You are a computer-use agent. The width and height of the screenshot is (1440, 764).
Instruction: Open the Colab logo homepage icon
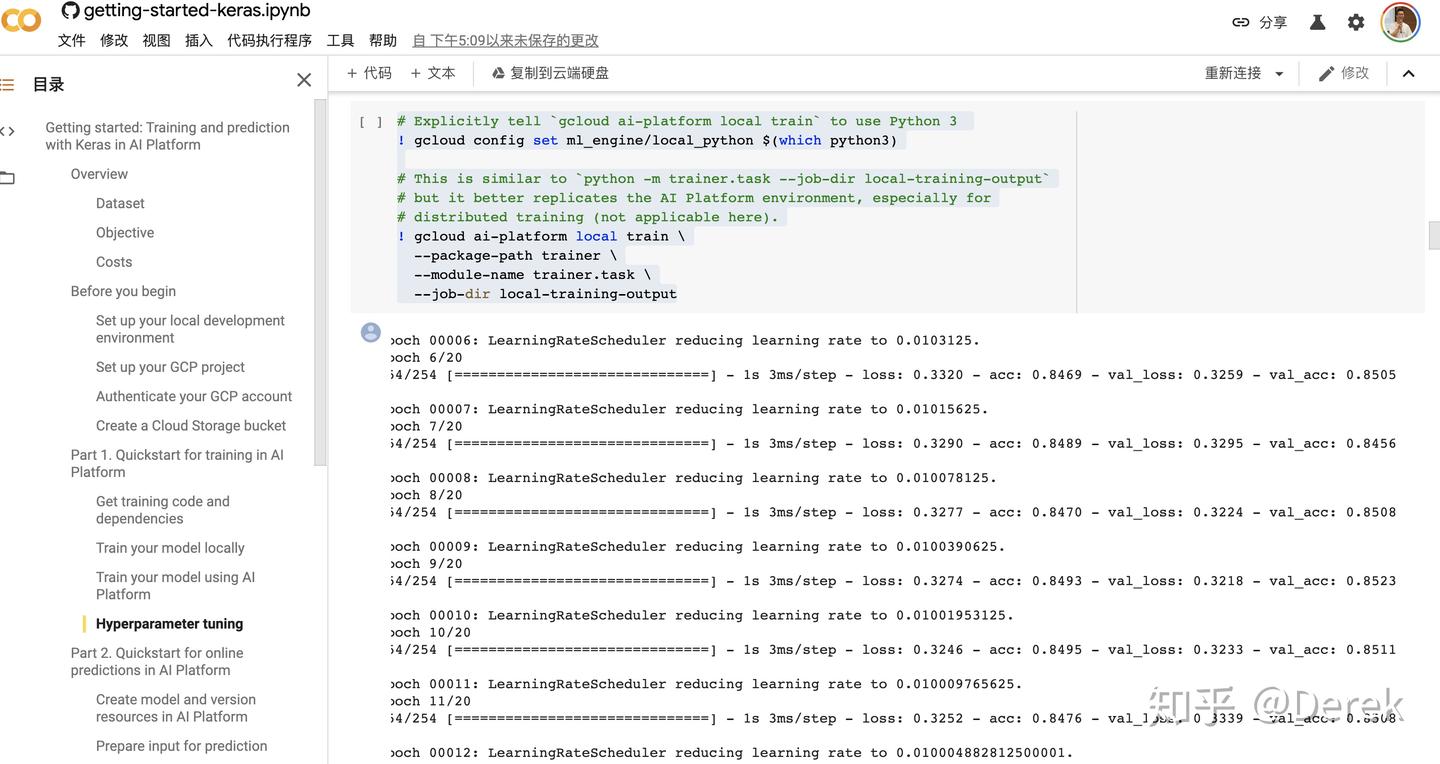click(x=21, y=20)
